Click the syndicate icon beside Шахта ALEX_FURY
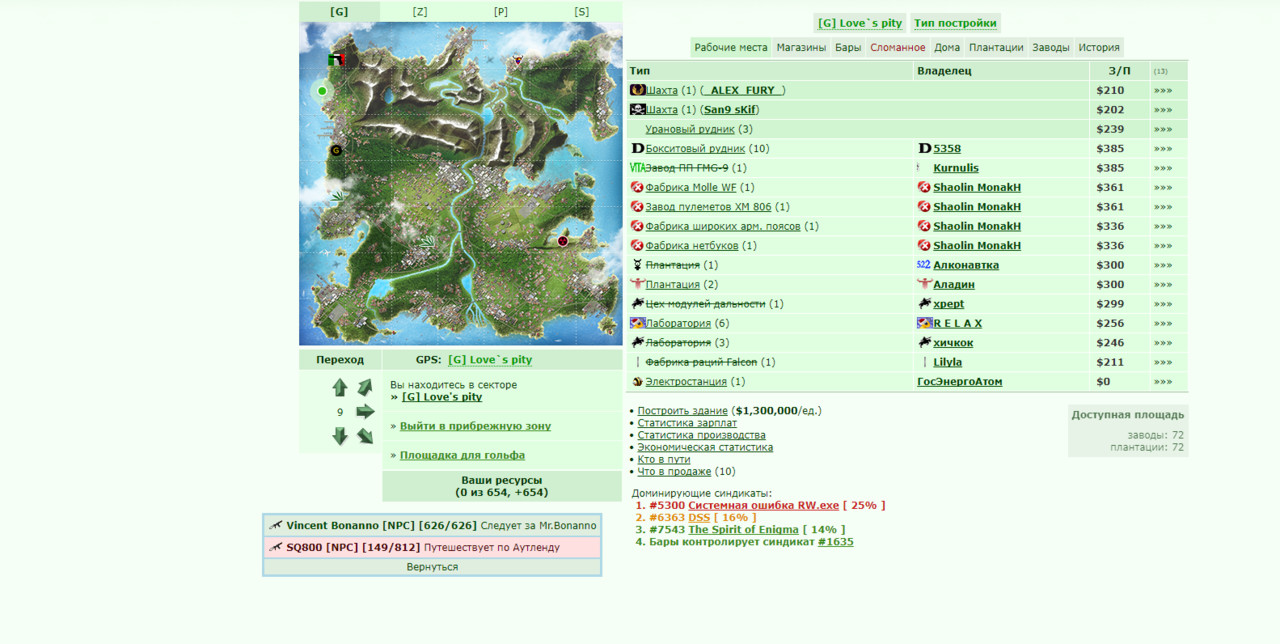Image resolution: width=1280 pixels, height=644 pixels. coord(637,90)
